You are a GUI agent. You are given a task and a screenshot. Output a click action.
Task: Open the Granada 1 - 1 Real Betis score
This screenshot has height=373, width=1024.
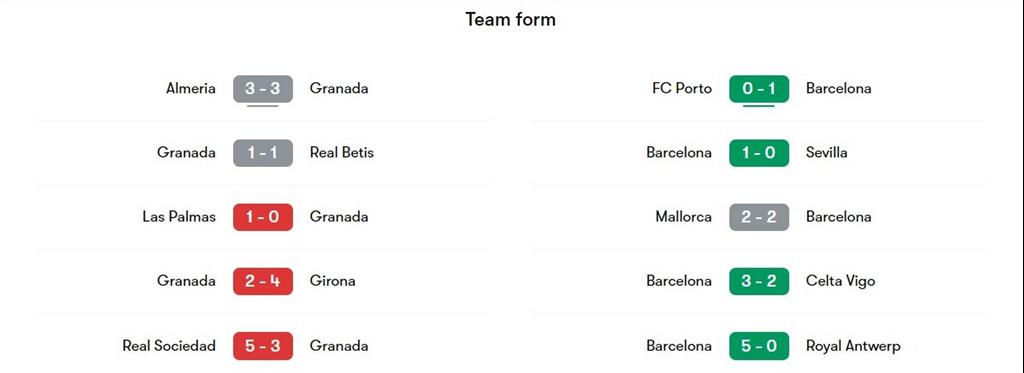263,153
